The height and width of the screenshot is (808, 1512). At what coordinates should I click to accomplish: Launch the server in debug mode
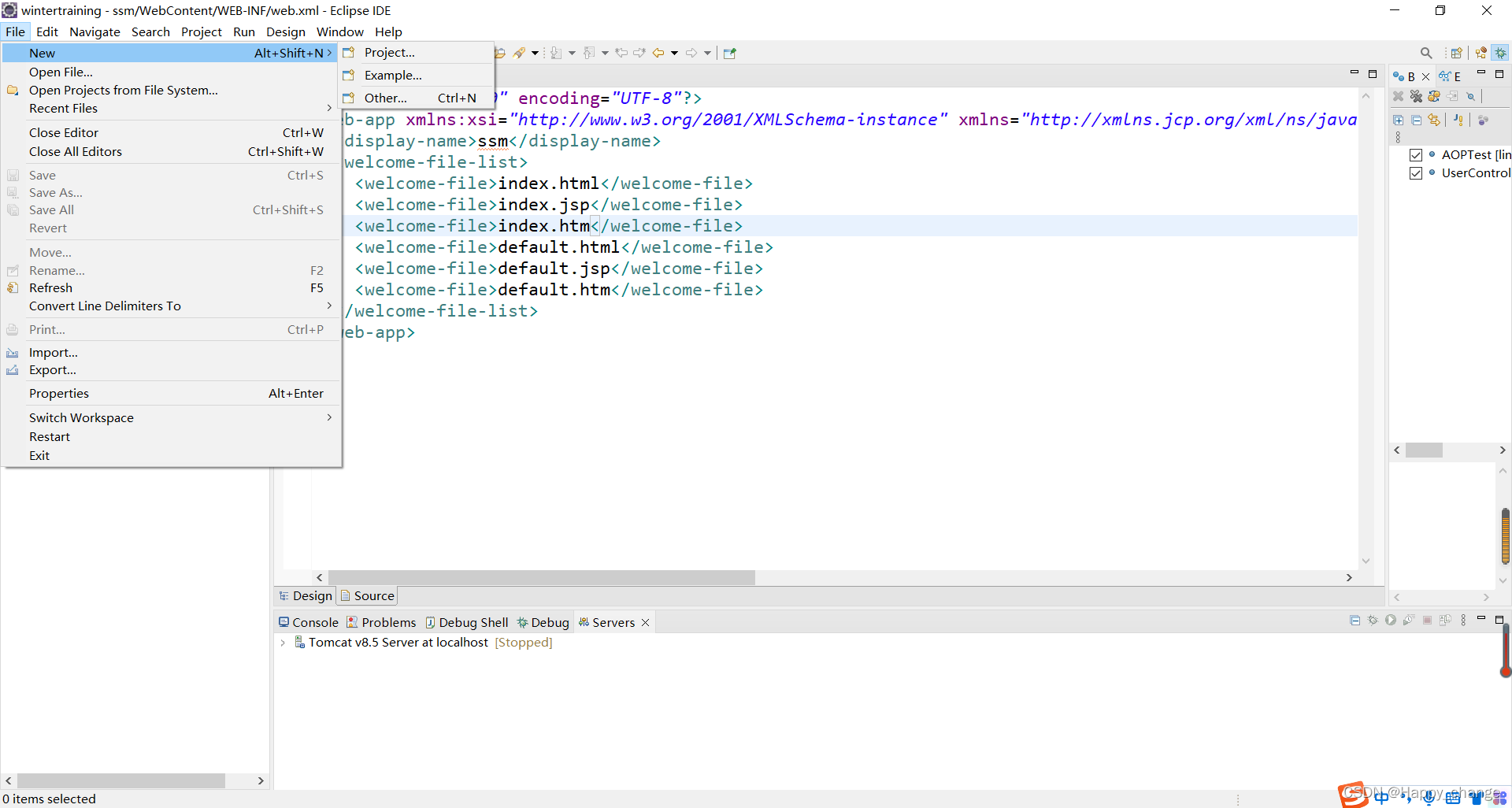click(1372, 621)
